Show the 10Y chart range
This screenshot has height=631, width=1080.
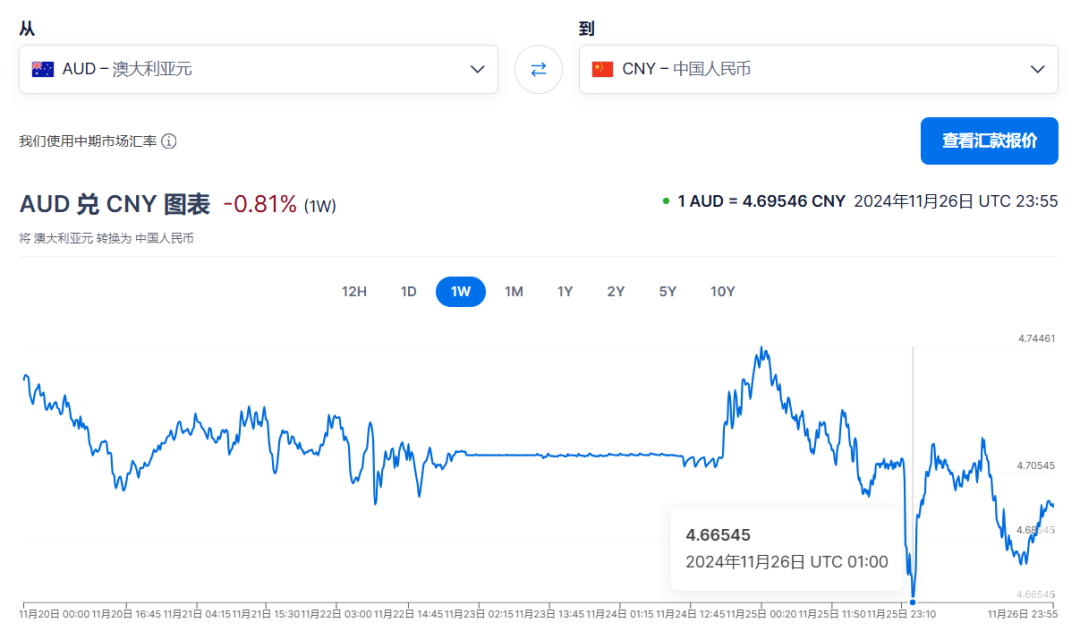pyautogui.click(x=723, y=291)
